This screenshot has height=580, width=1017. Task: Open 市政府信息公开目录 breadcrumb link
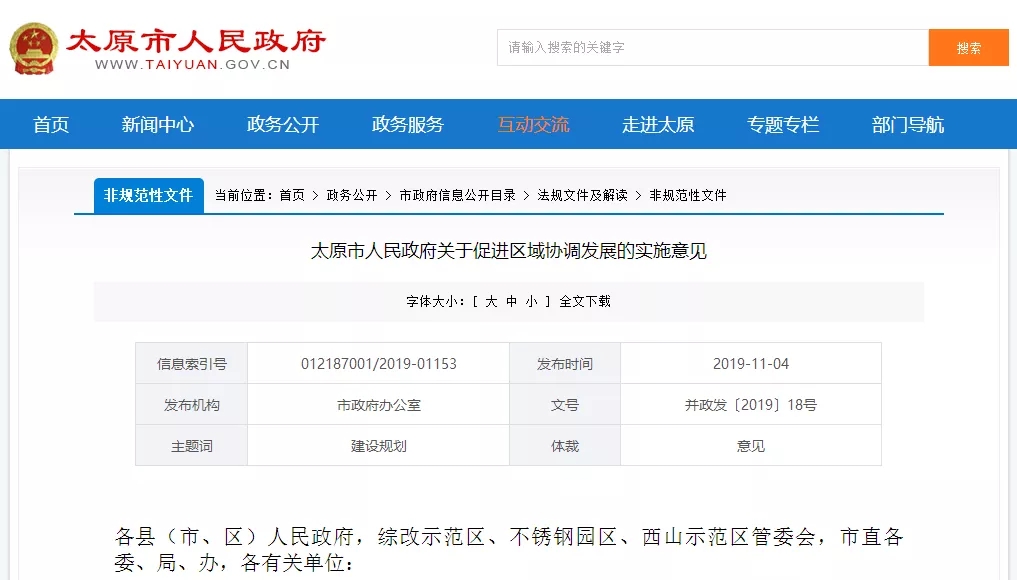(457, 196)
